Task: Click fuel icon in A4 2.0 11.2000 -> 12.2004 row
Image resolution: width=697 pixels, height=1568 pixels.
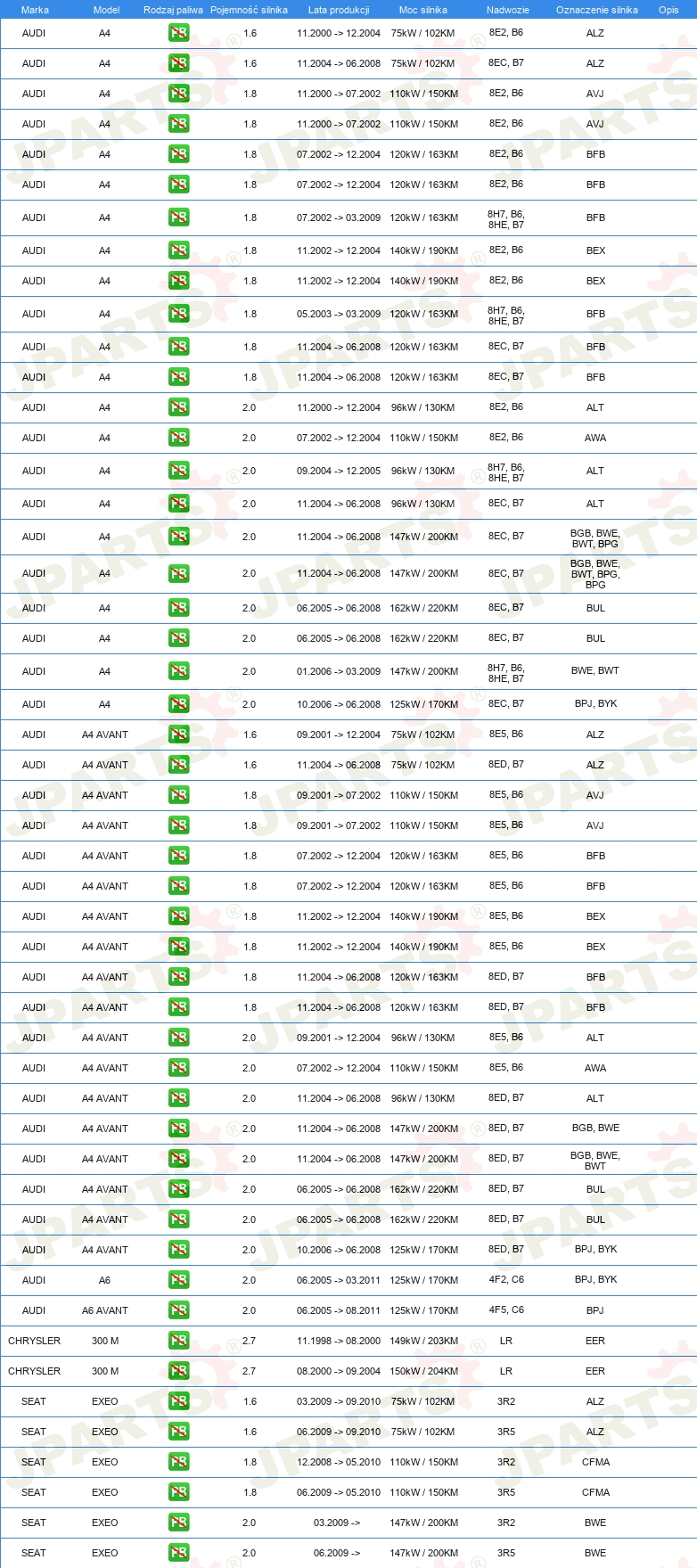Action: click(x=179, y=407)
